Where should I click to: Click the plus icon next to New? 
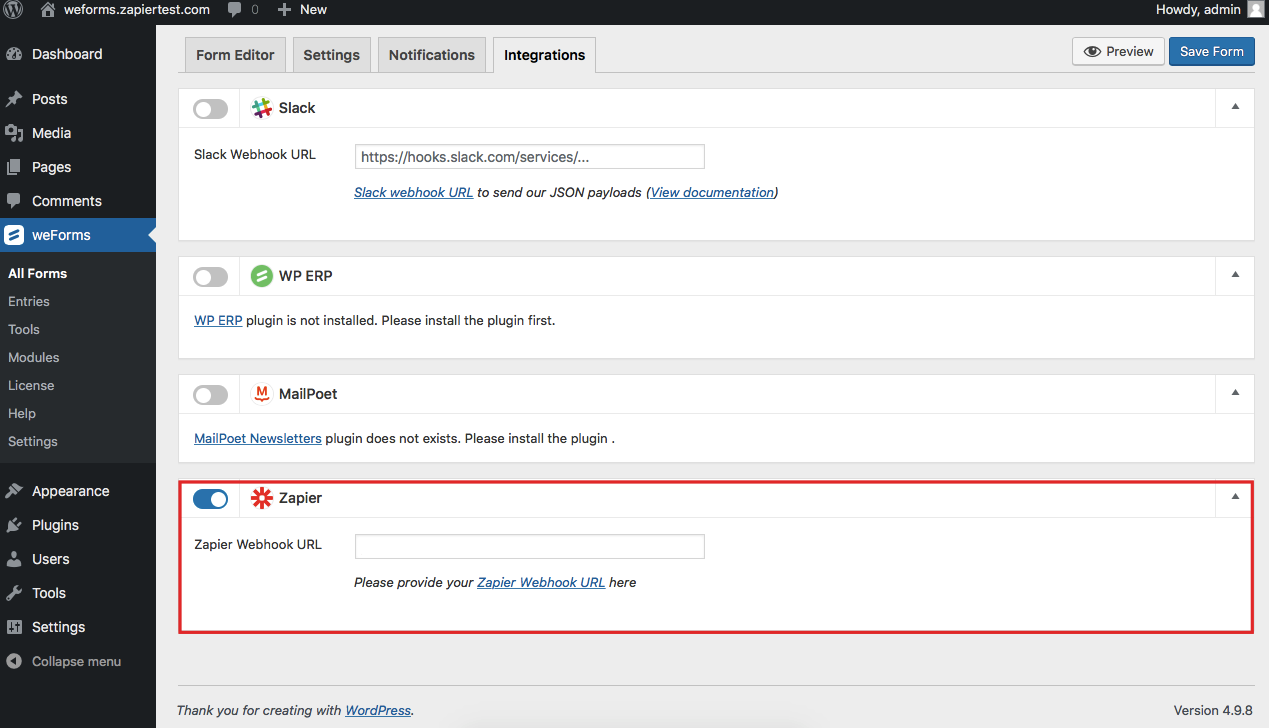pyautogui.click(x=284, y=10)
